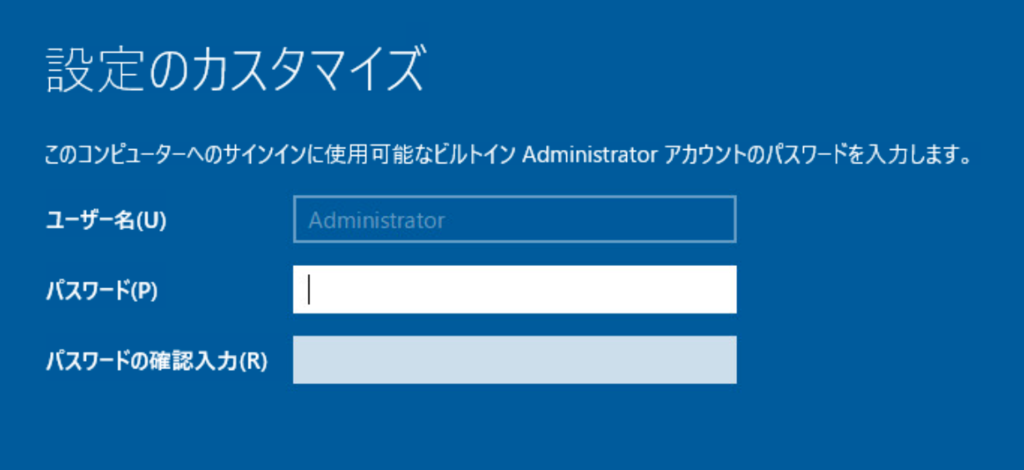Click the instruction sentence under the heading

coord(507,155)
